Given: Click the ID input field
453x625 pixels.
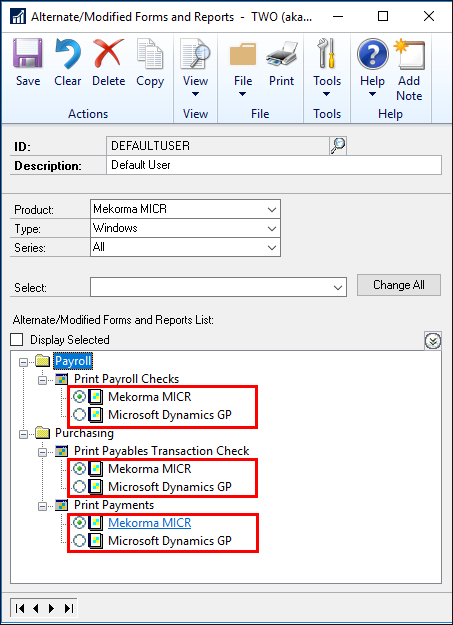Looking at the screenshot, I should coord(218,146).
